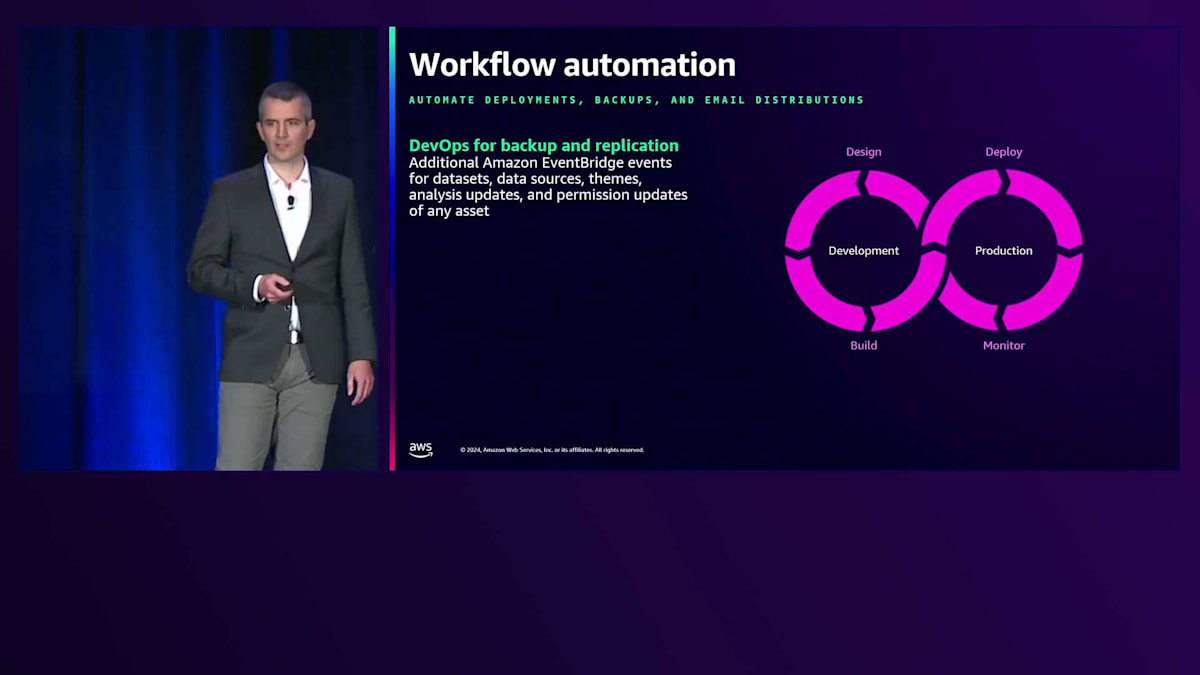Click the 'Workflow automation' slide title

tap(572, 65)
